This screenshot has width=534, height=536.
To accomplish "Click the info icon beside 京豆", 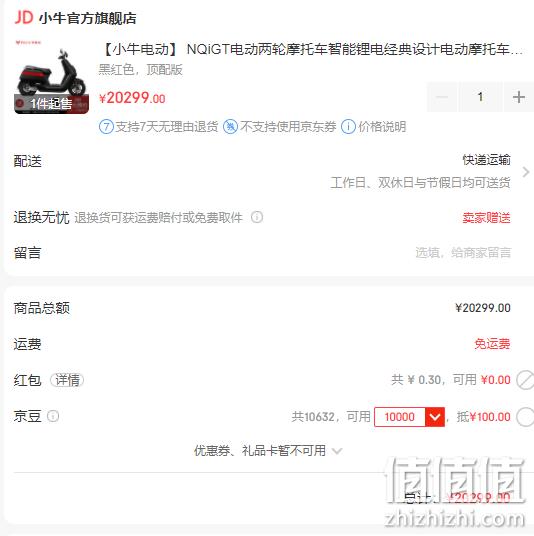I will 53,416.
